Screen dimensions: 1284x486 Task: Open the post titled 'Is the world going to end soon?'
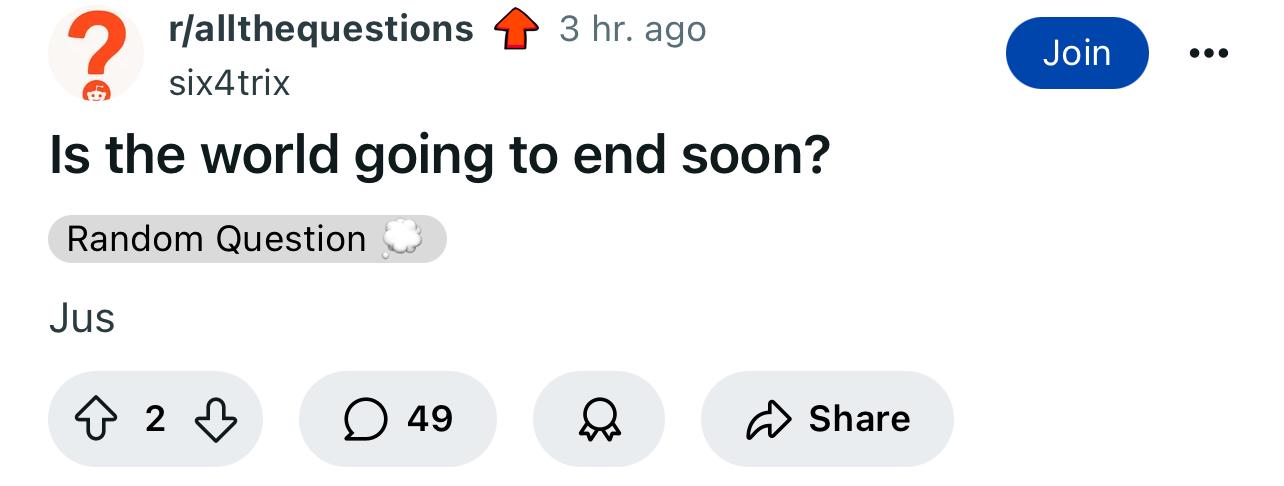coord(440,156)
